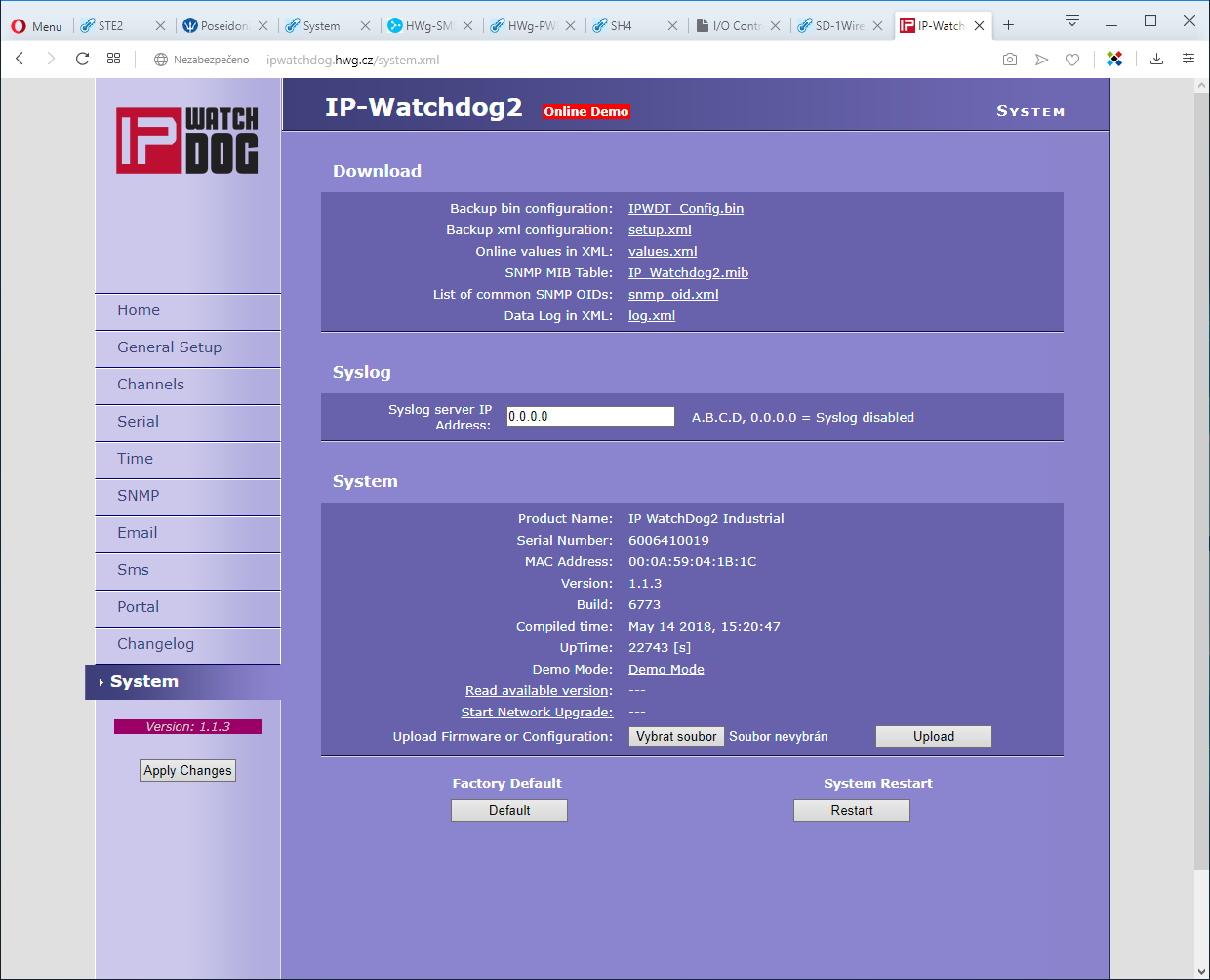Open the Portal settings page

(x=187, y=607)
